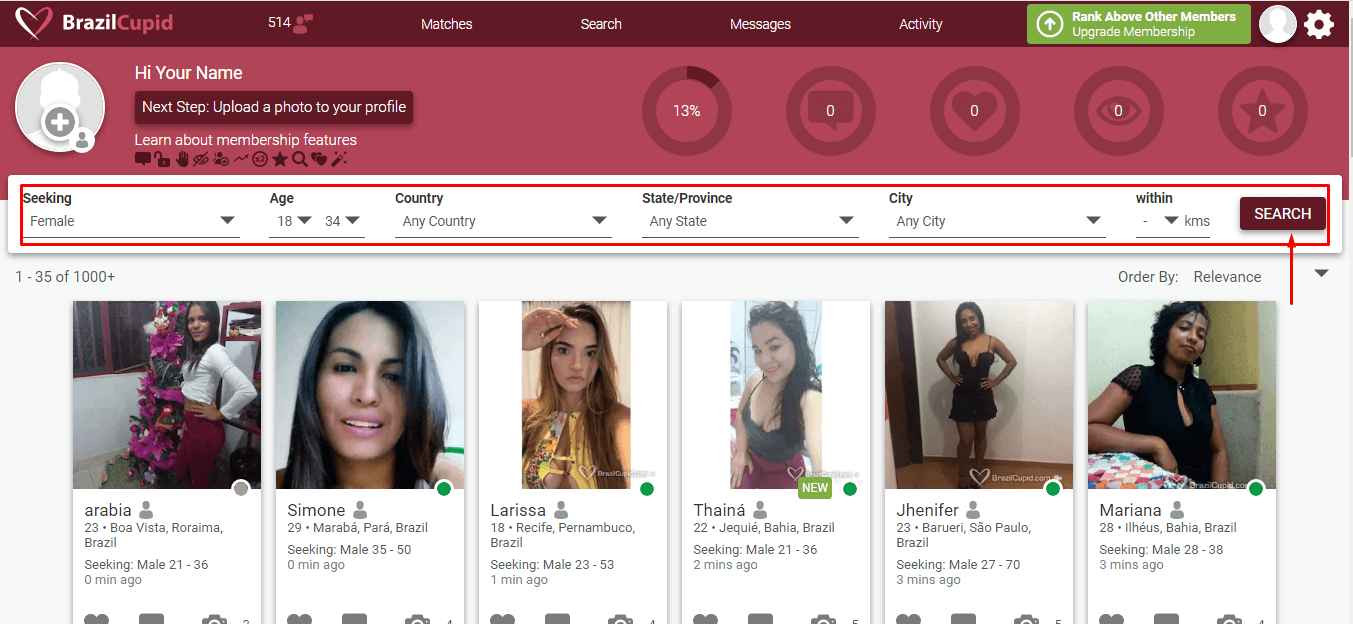Expand the Country dropdown
The image size is (1353, 624).
(x=503, y=222)
